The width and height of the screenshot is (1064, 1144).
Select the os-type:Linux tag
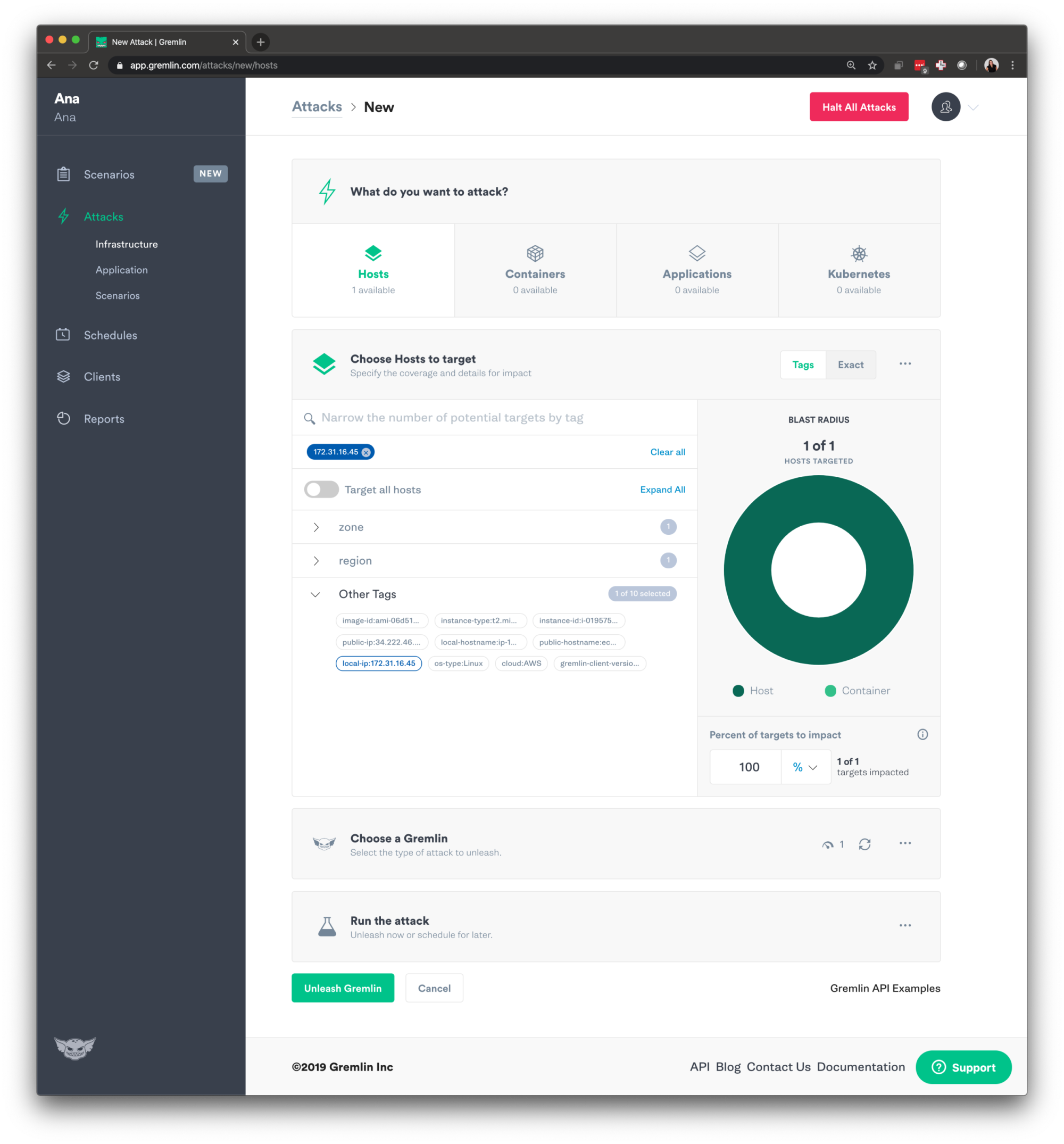tap(459, 664)
